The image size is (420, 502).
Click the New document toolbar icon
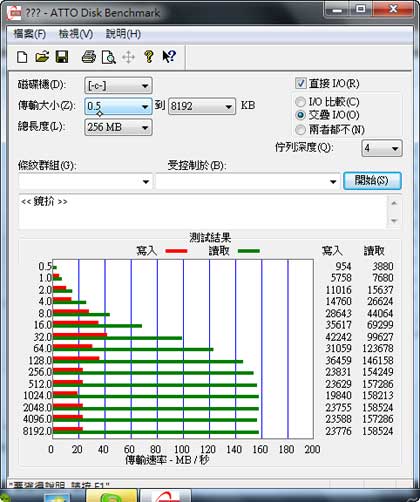click(x=22, y=57)
